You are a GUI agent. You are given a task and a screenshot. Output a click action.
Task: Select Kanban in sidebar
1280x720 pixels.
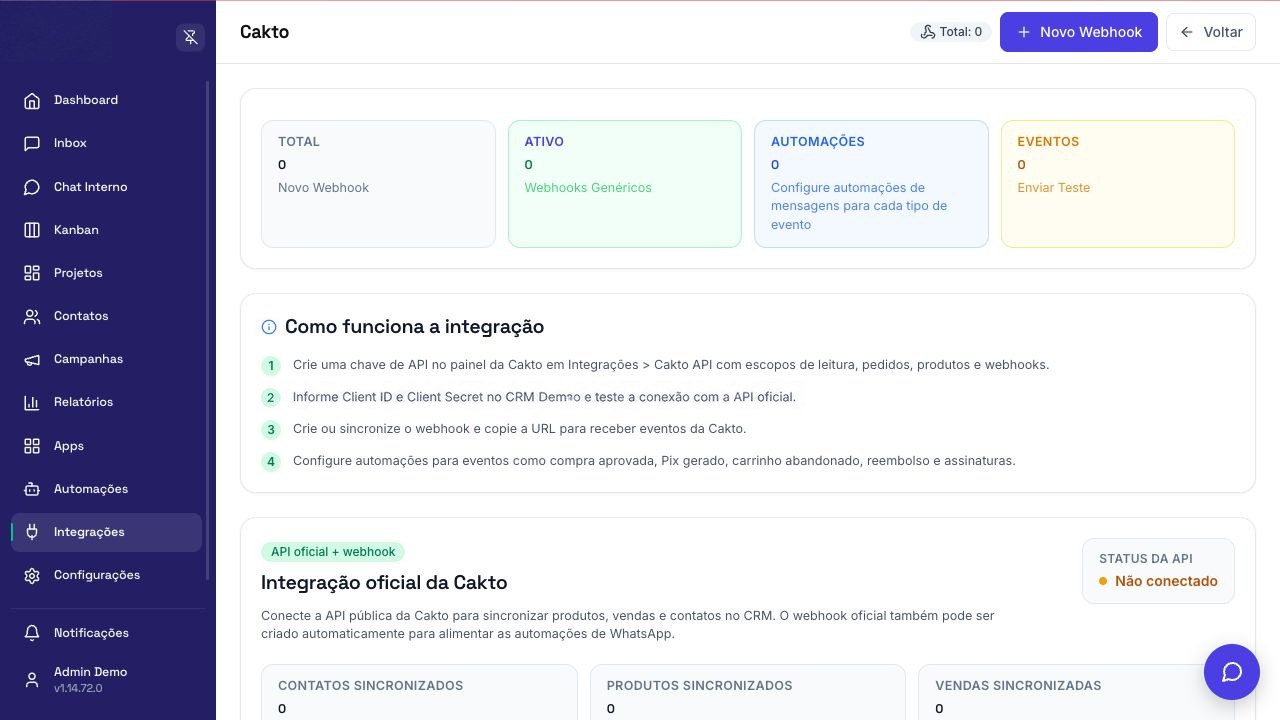[x=106, y=230]
